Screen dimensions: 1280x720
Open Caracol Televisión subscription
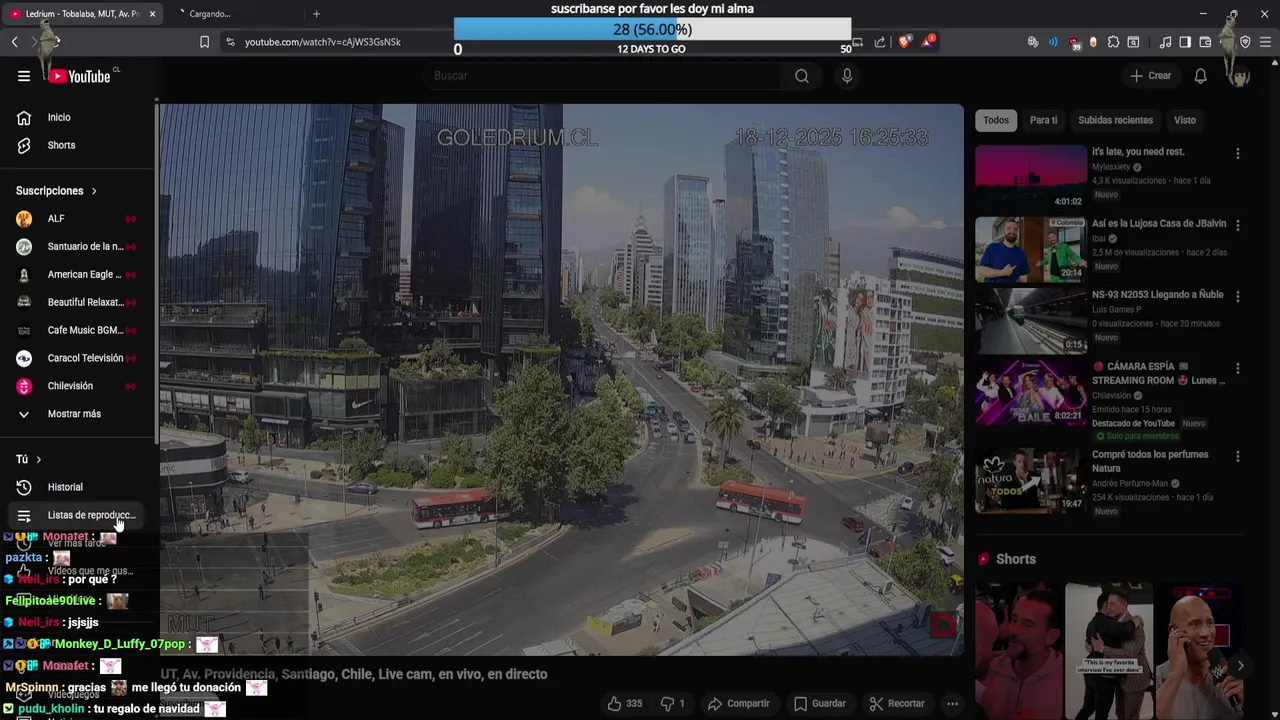pos(78,358)
